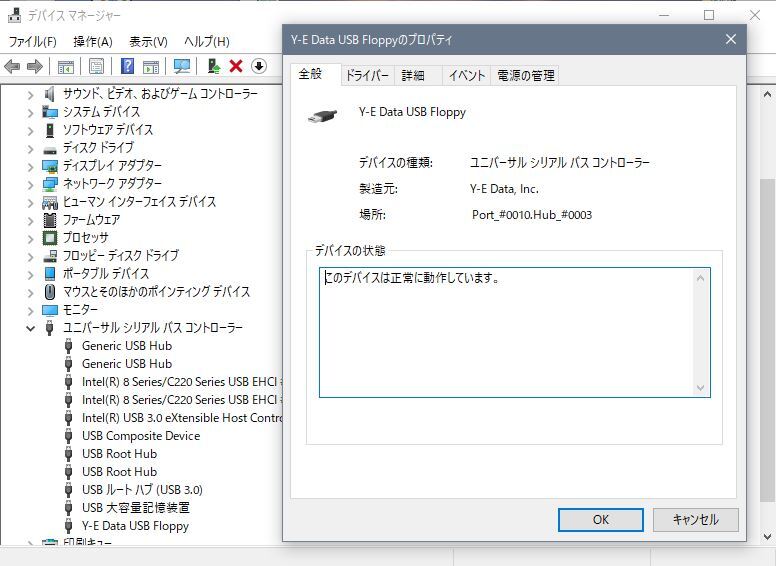
Task: Click the scan for hardware changes monitor icon
Action: 182,66
